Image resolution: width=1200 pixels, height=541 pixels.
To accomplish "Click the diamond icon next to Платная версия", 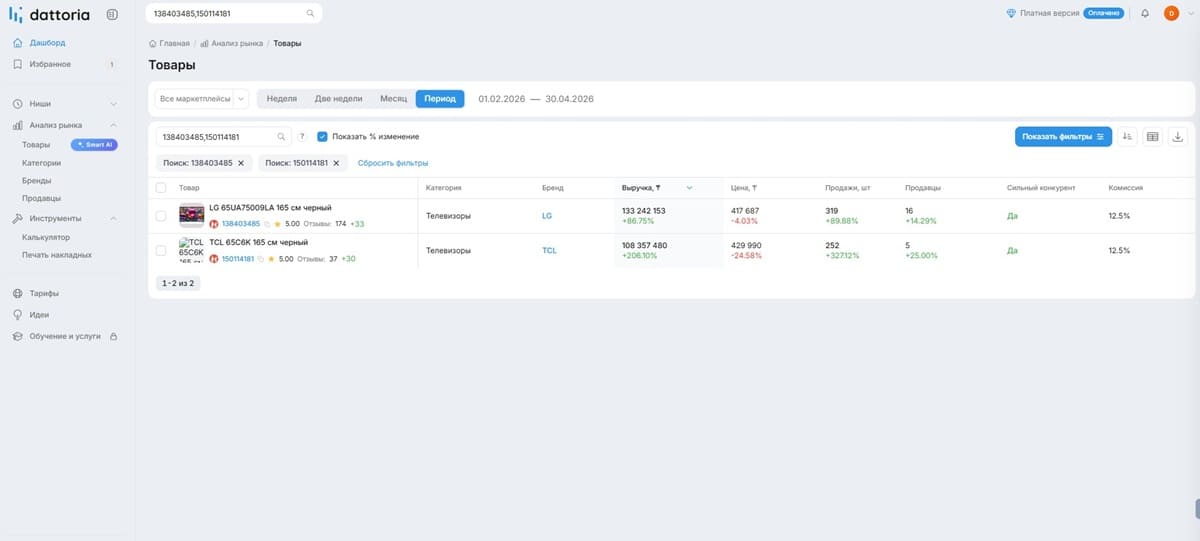I will tap(1011, 13).
